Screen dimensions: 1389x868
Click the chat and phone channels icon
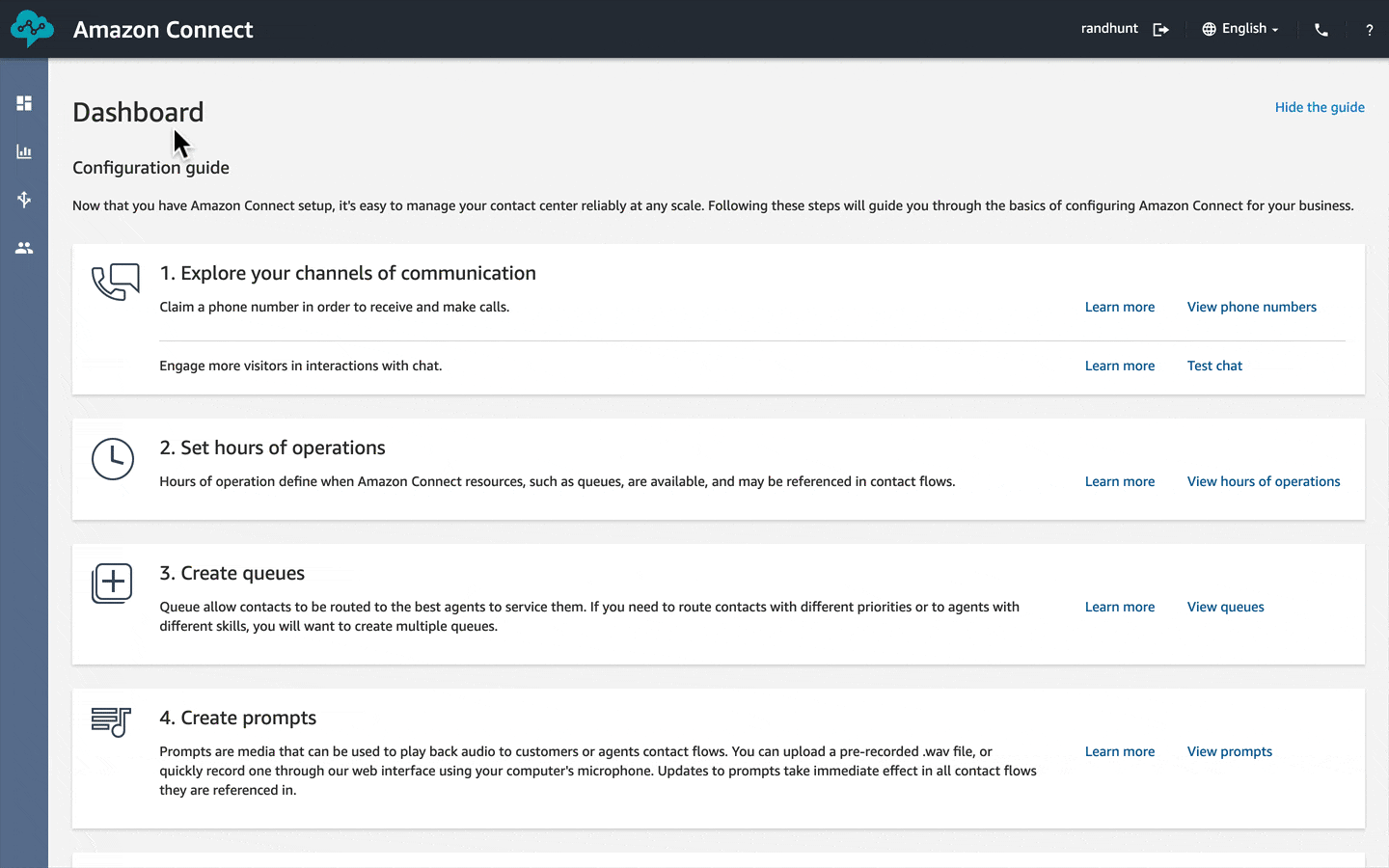click(x=115, y=282)
